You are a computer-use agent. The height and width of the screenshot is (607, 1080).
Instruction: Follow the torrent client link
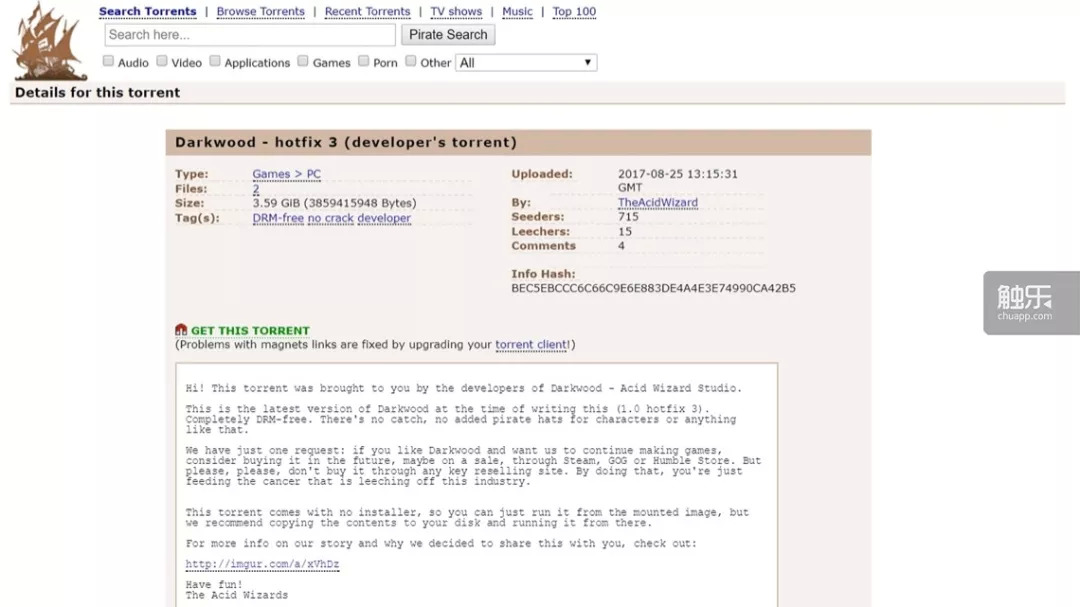(532, 344)
